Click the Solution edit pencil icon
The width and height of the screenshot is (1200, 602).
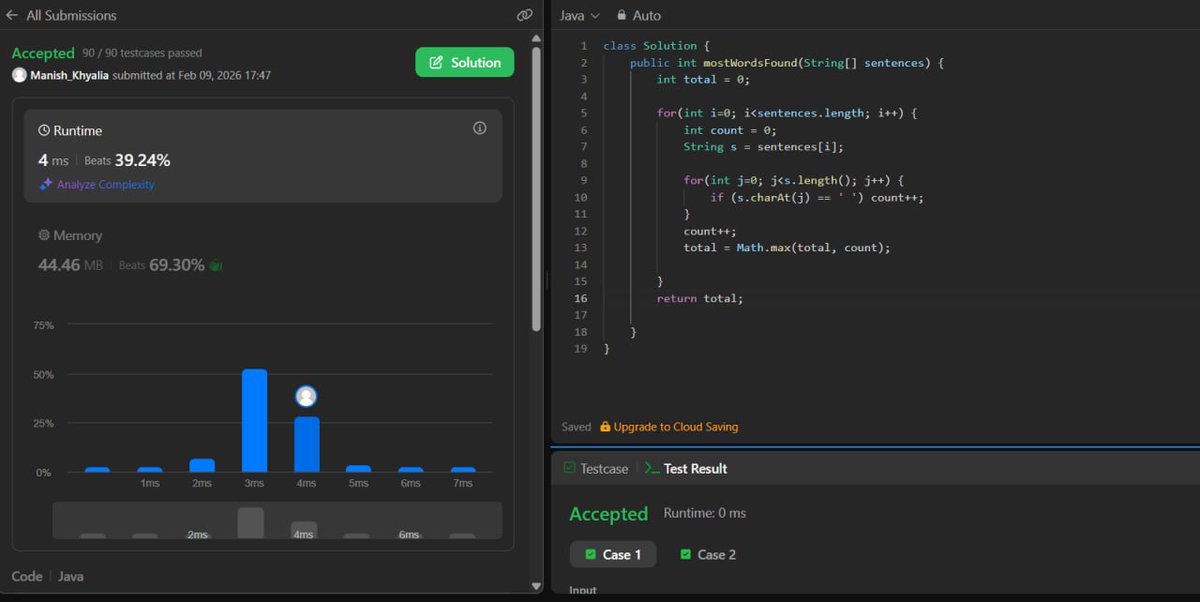436,62
